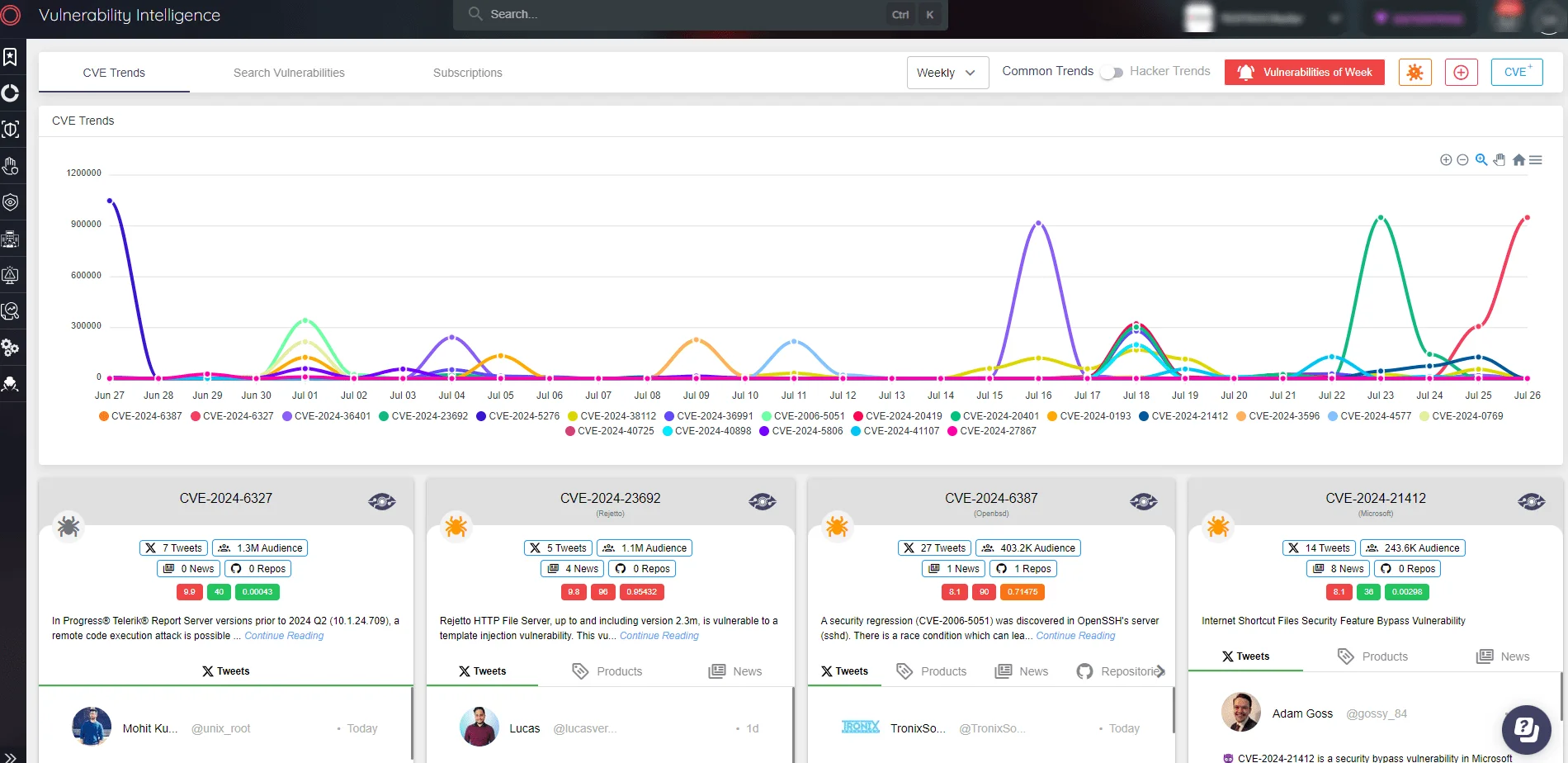
Task: Click Continue Reading on CVE-2024-6327 card
Action: [x=284, y=636]
